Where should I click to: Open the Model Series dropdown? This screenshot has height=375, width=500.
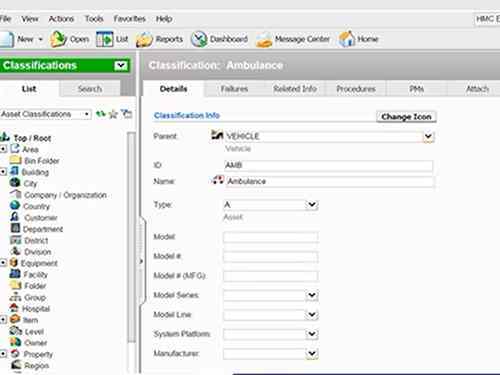tap(312, 295)
